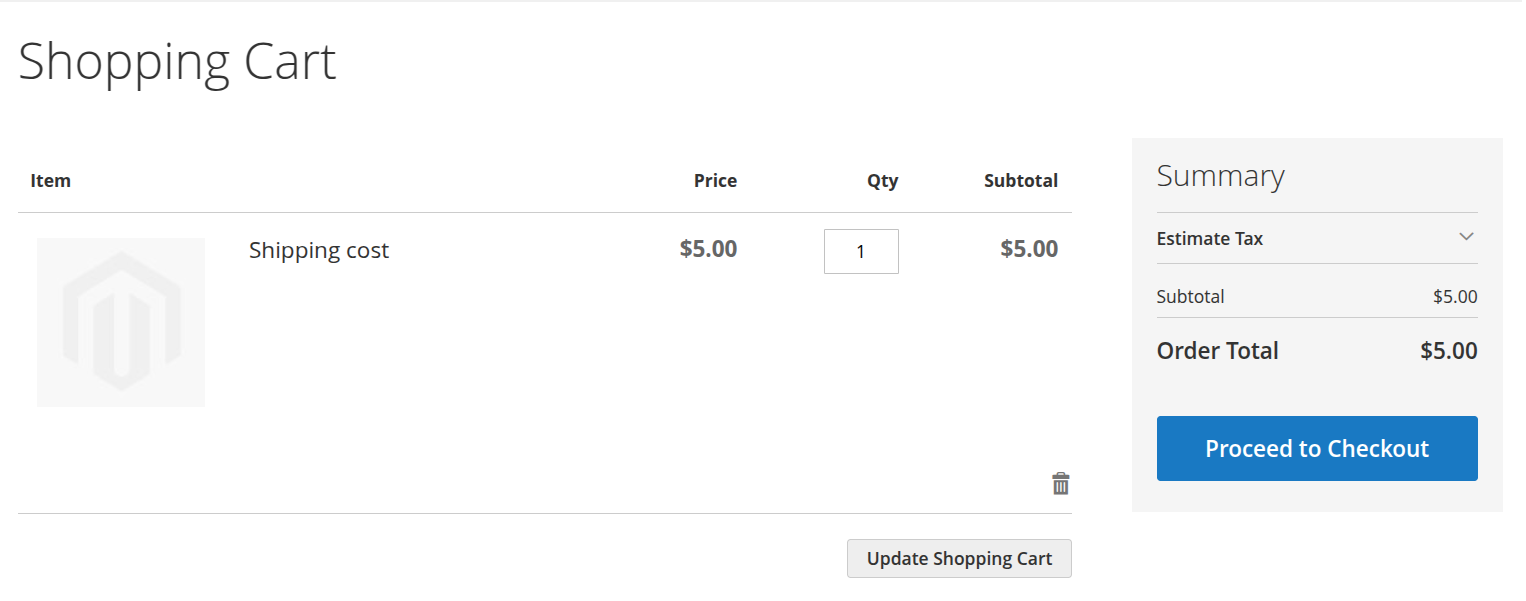The height and width of the screenshot is (601, 1526).
Task: Click the Price column header
Action: [715, 181]
